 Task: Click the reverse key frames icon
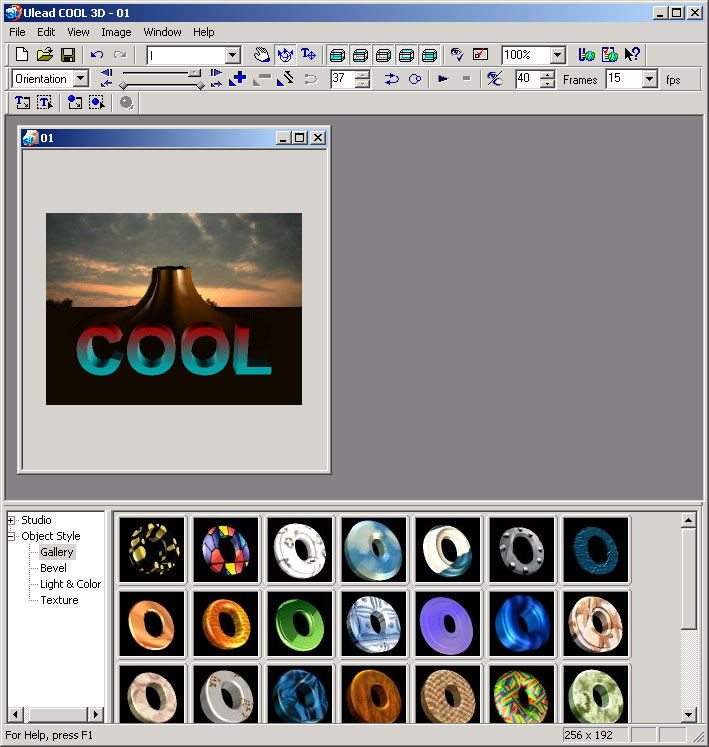(x=285, y=79)
